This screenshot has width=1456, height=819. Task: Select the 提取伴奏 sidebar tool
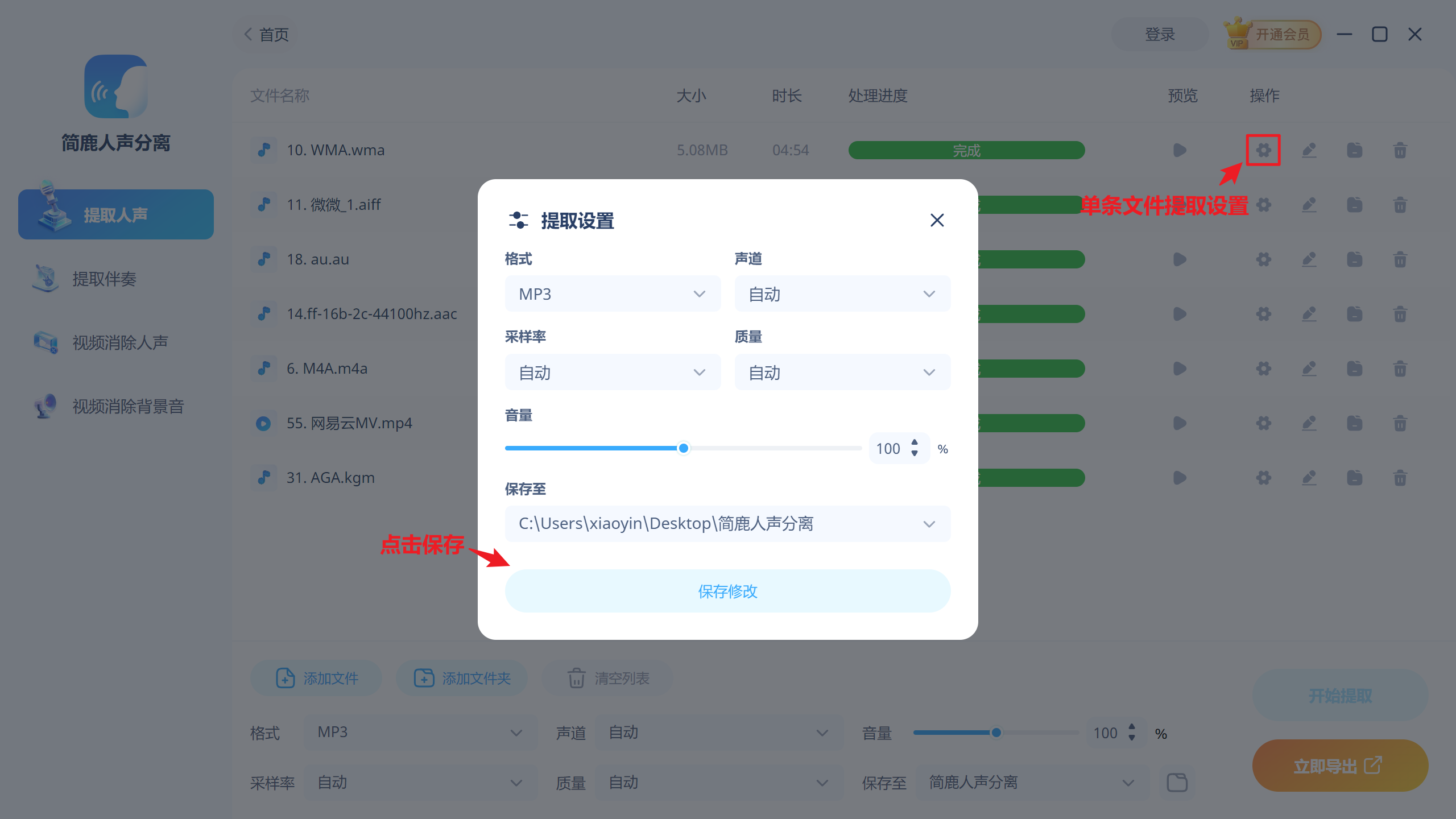104,279
